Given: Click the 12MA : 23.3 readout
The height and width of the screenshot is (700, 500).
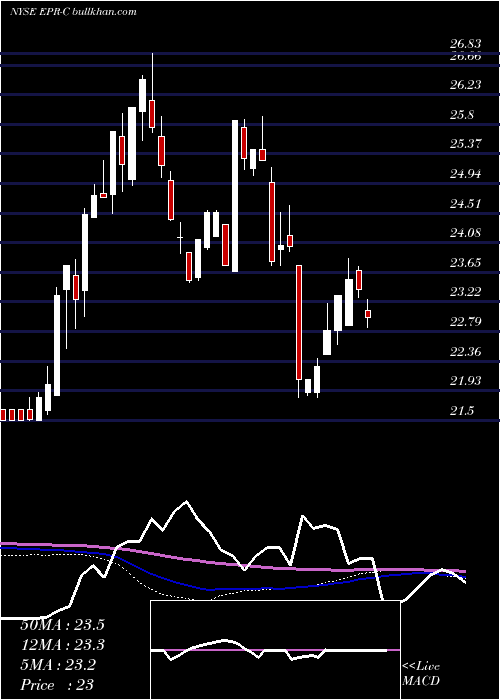Looking at the screenshot, I should [62, 645].
